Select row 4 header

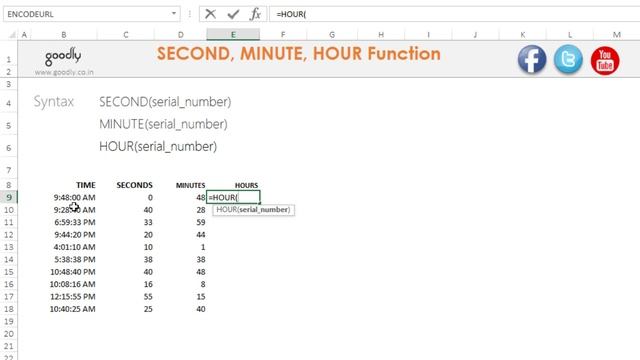pos(9,103)
